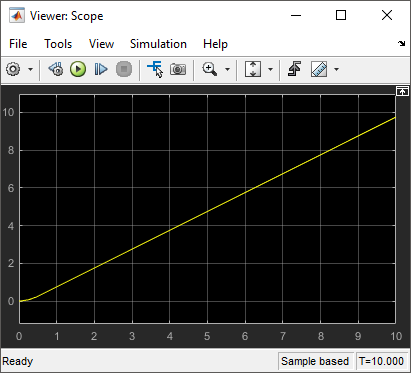Minimize the Scope window
The height and width of the screenshot is (373, 411).
296,15
